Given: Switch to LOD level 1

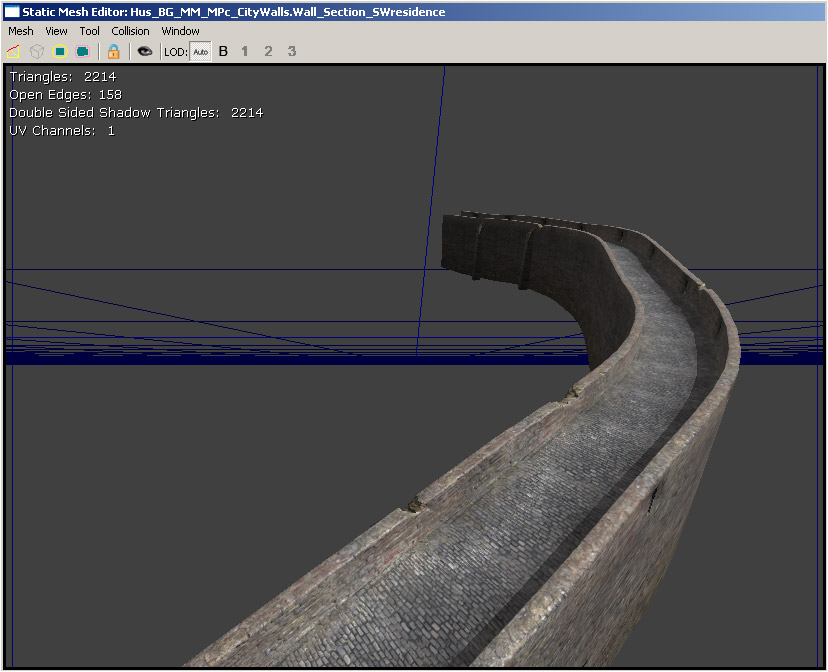Looking at the screenshot, I should click(x=245, y=51).
